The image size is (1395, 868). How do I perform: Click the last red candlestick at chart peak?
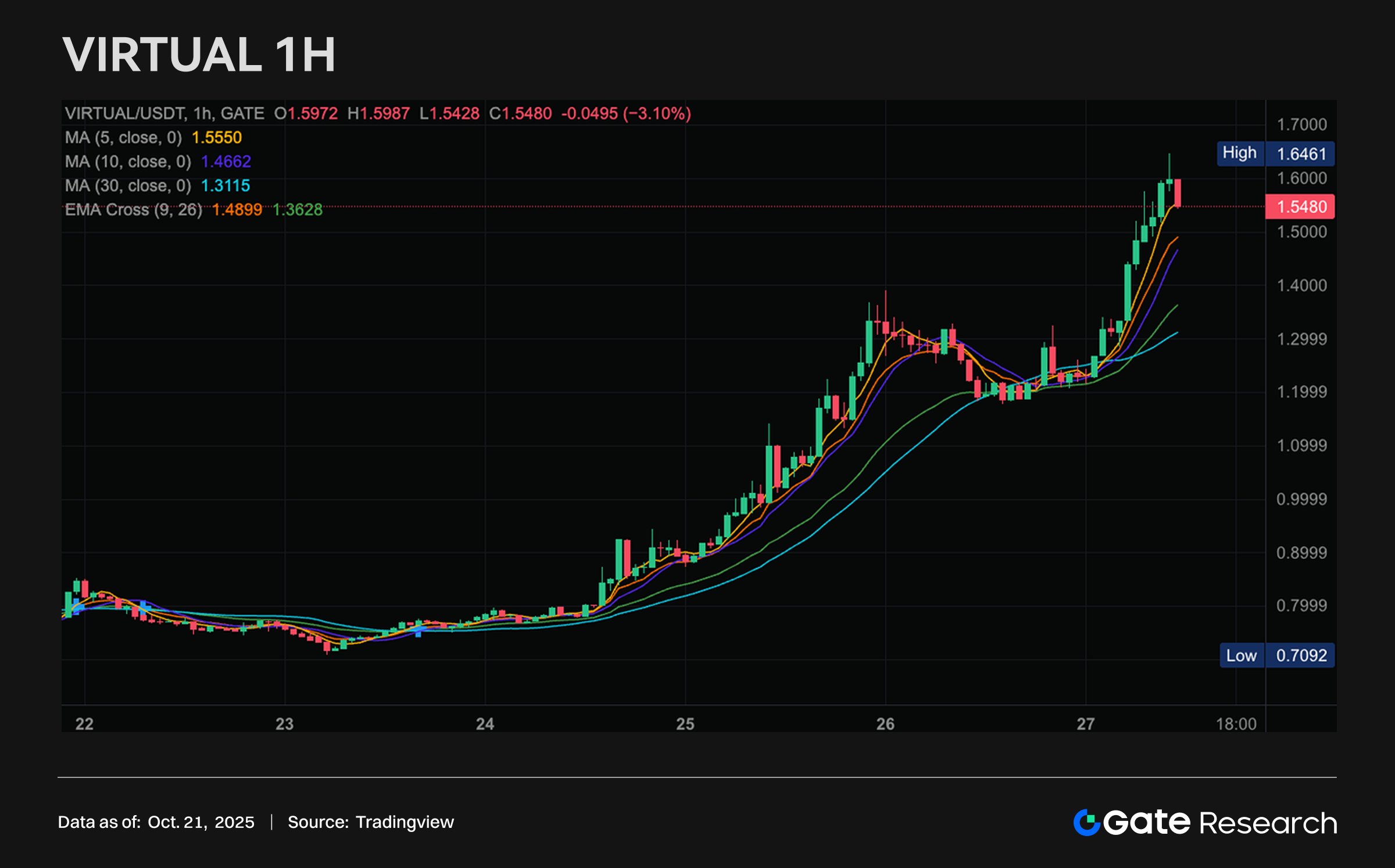1178,193
